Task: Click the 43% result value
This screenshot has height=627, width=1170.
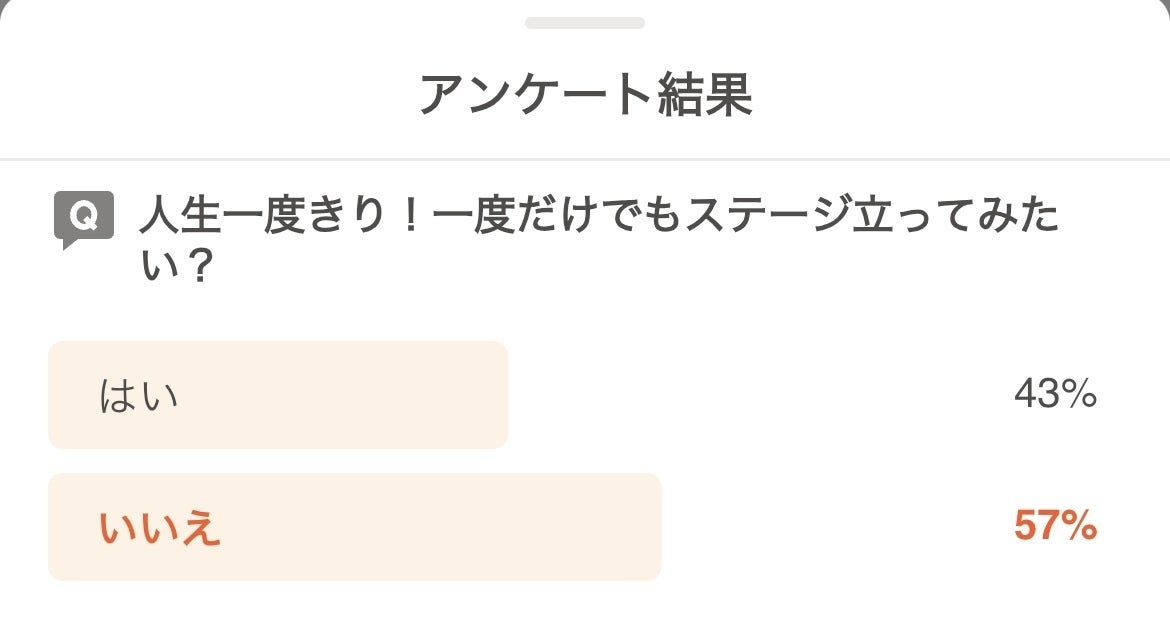Action: coord(1055,396)
